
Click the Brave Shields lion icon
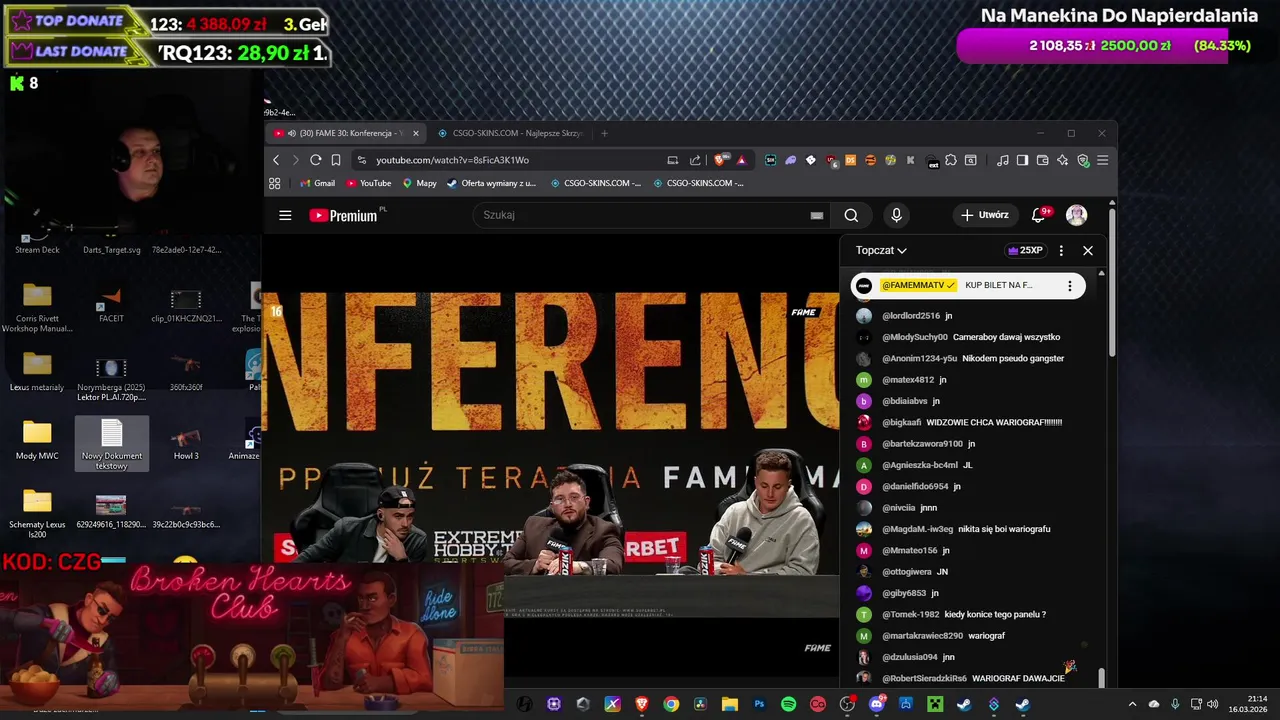[720, 160]
